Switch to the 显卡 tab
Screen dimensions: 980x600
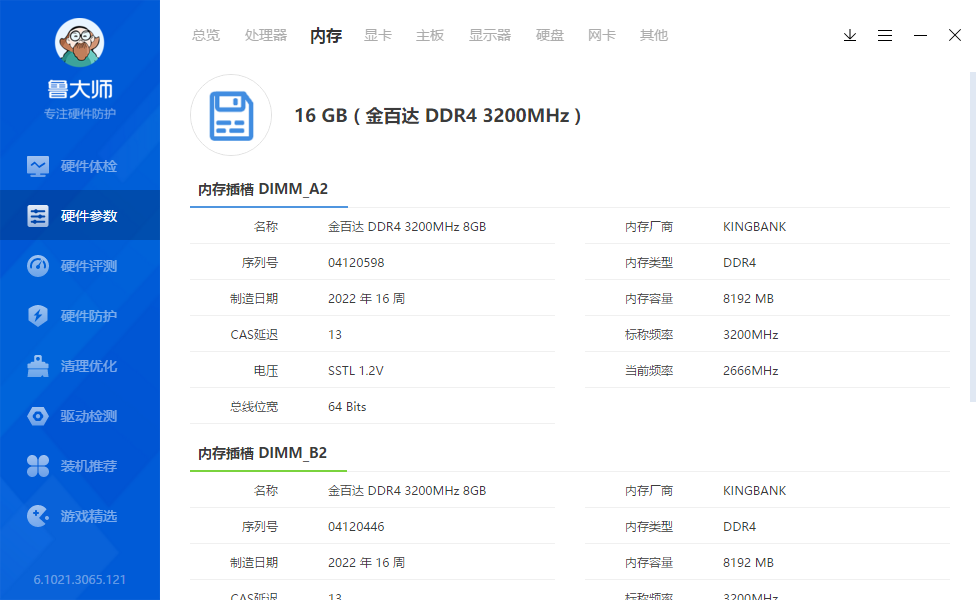378,36
